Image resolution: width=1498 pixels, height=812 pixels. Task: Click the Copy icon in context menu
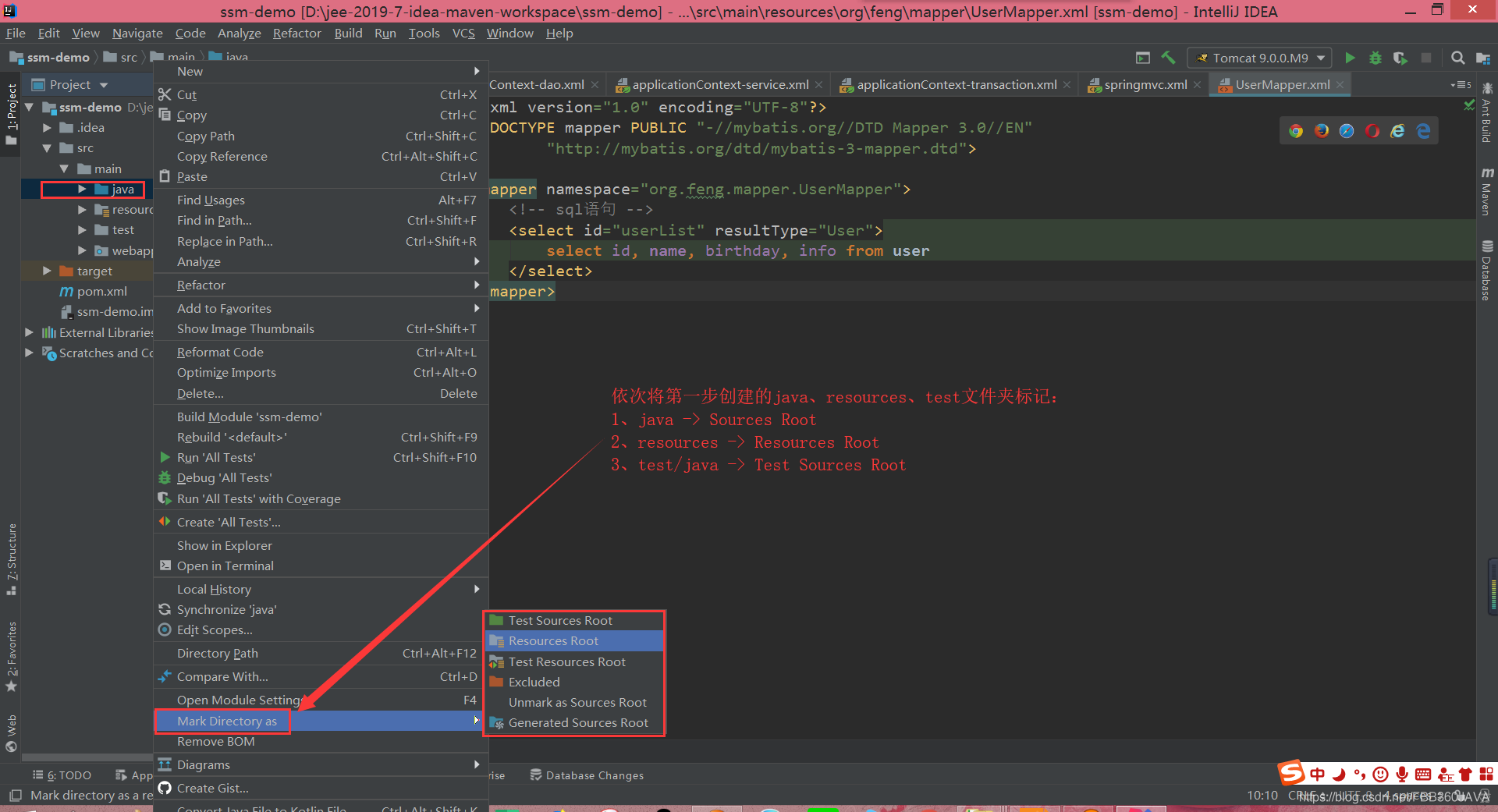tap(165, 115)
